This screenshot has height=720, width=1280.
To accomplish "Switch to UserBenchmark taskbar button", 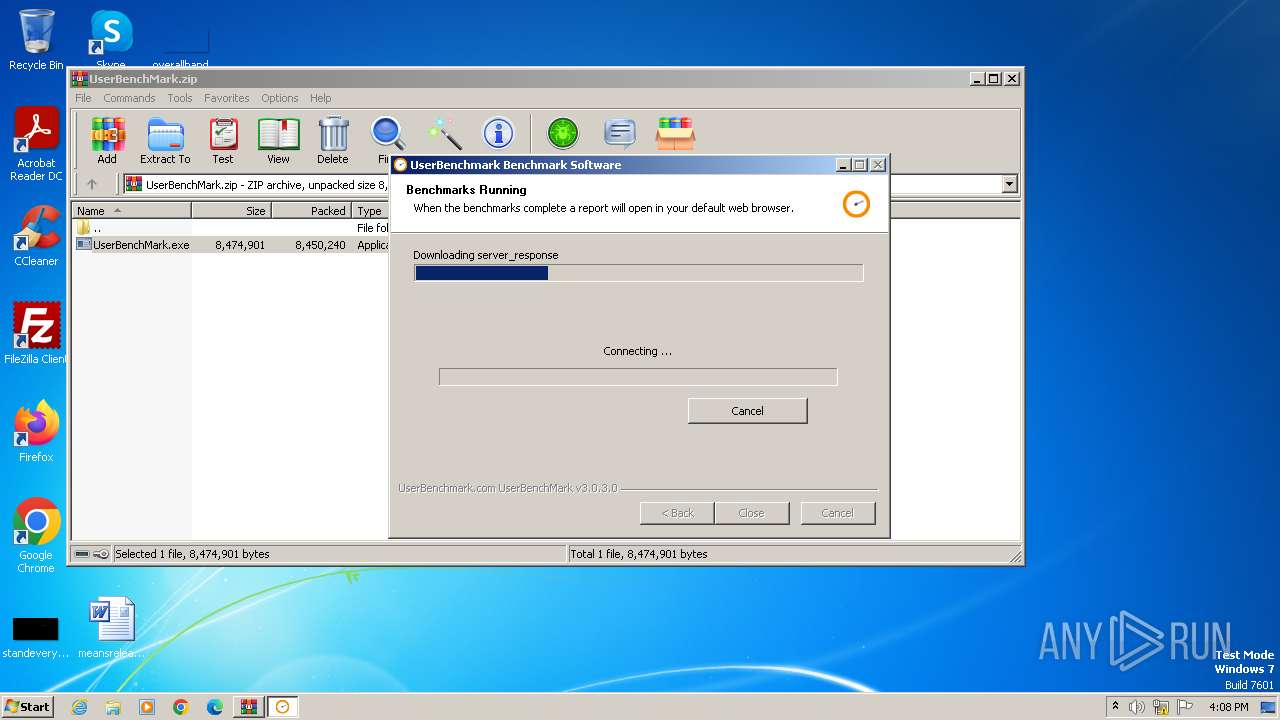I will (x=282, y=707).
